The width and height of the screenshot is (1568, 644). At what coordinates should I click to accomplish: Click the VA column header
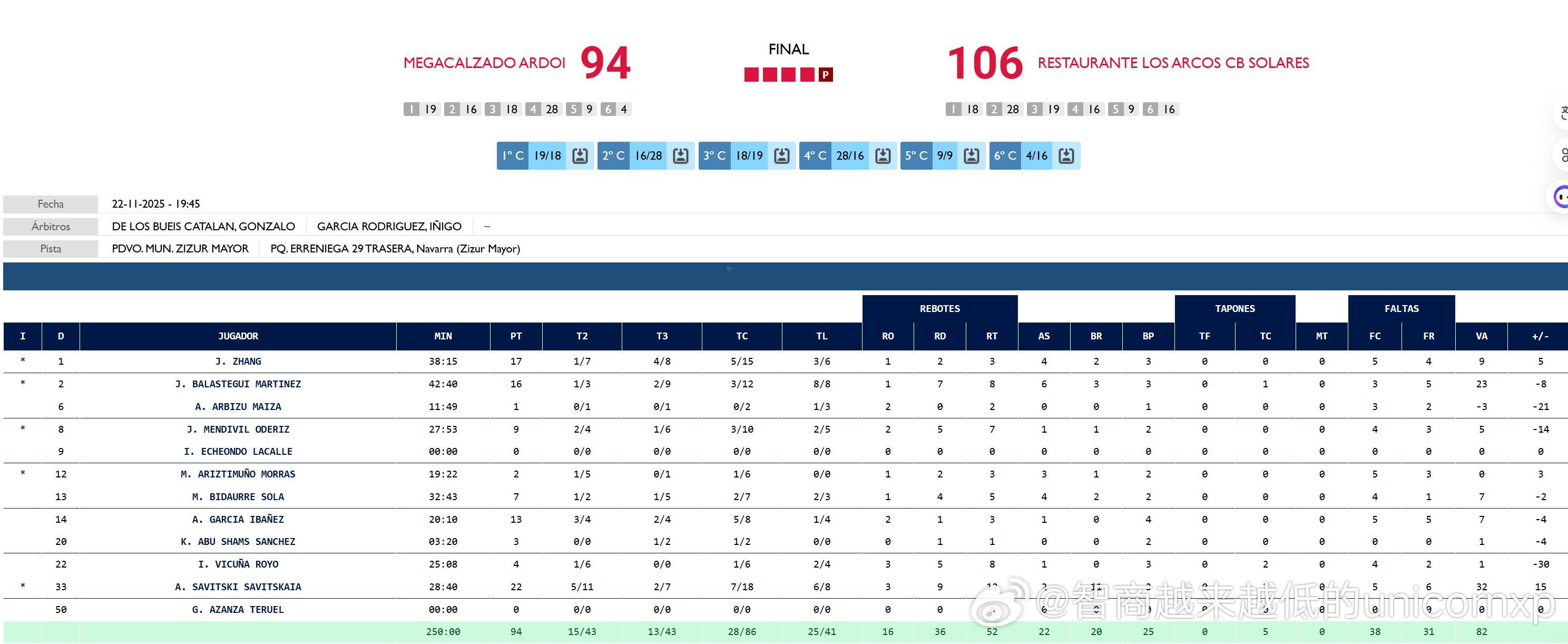pyautogui.click(x=1481, y=336)
